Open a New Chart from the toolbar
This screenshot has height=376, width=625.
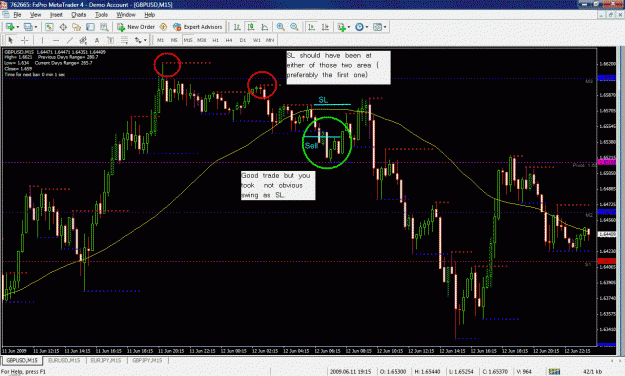click(10, 27)
